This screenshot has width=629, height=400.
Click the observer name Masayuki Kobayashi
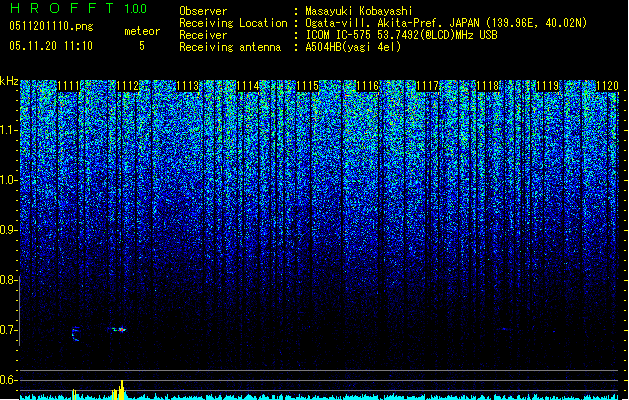[x=359, y=11]
